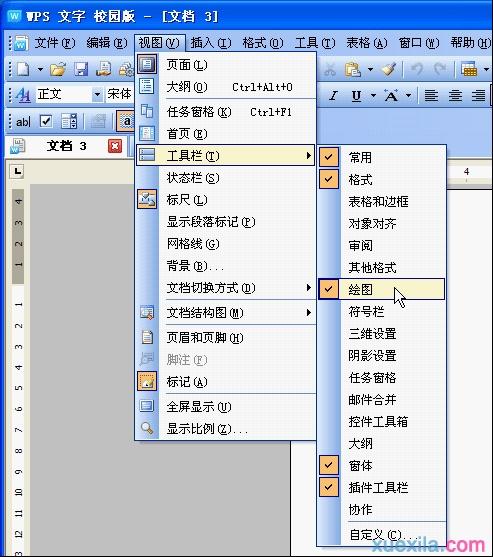Uncheck the 绘图 toolbar entry
The width and height of the screenshot is (493, 557).
[x=381, y=289]
